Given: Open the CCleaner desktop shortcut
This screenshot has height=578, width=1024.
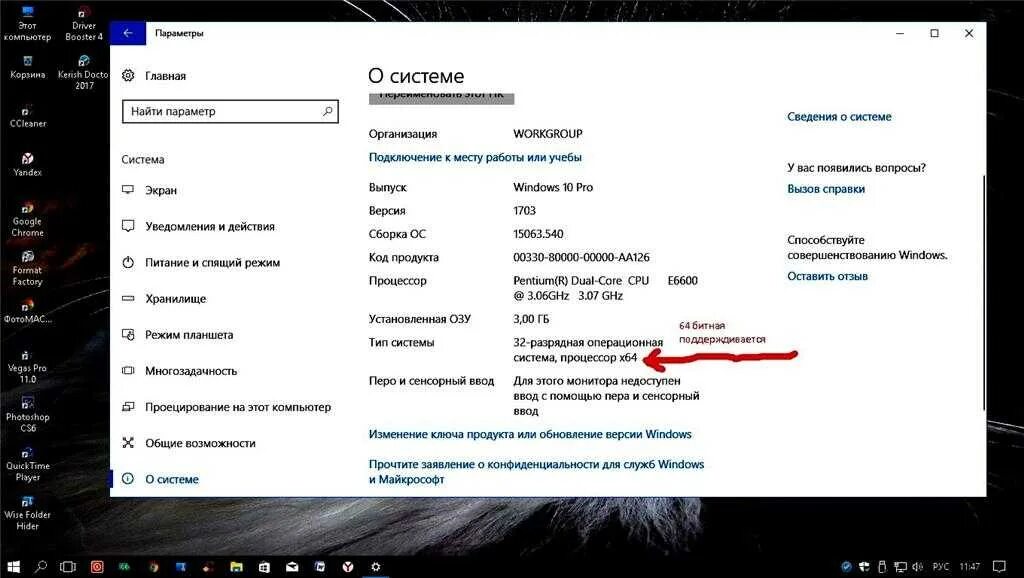Looking at the screenshot, I should coord(27,117).
